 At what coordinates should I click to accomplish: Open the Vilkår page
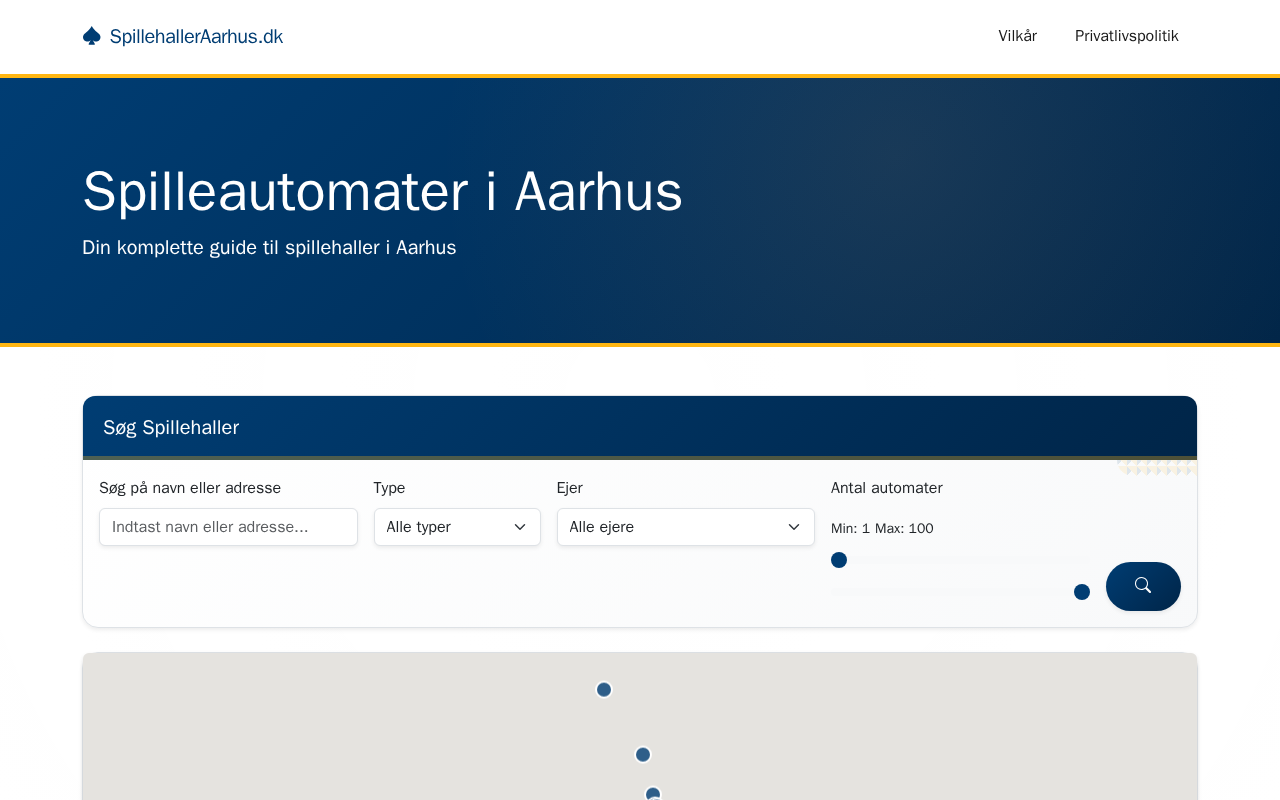[1017, 36]
